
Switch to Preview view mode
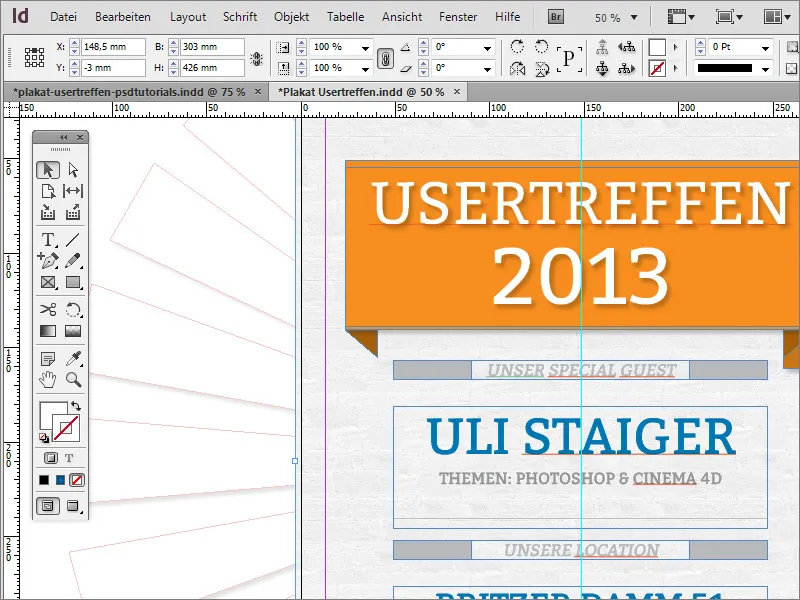73,506
